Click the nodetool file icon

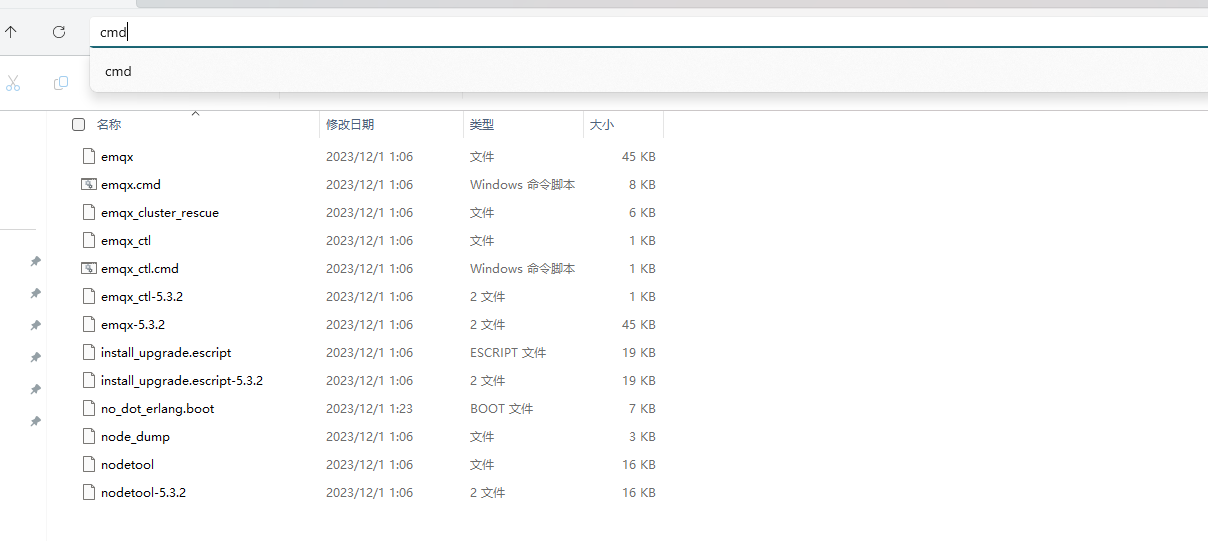pos(88,465)
